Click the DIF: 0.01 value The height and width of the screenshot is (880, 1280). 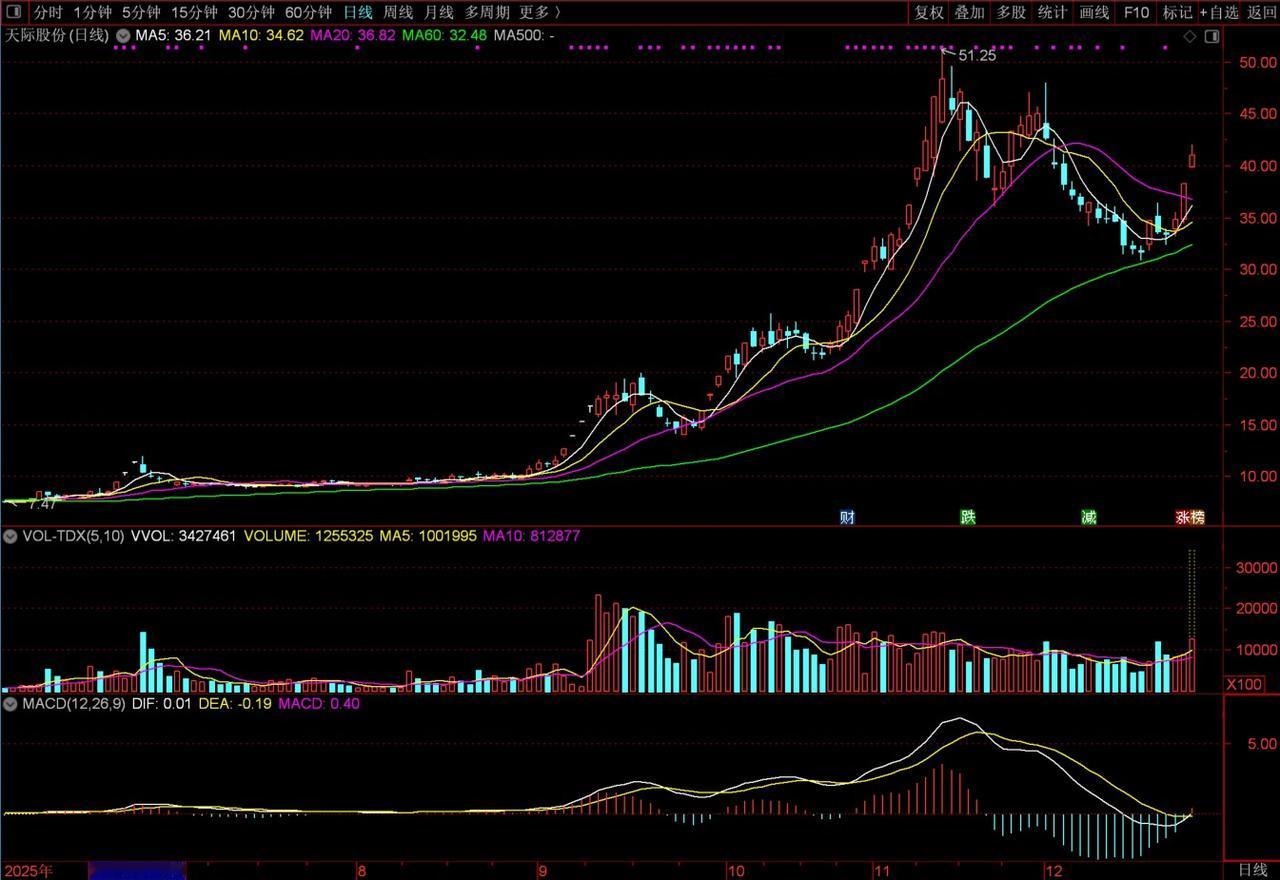[162, 703]
